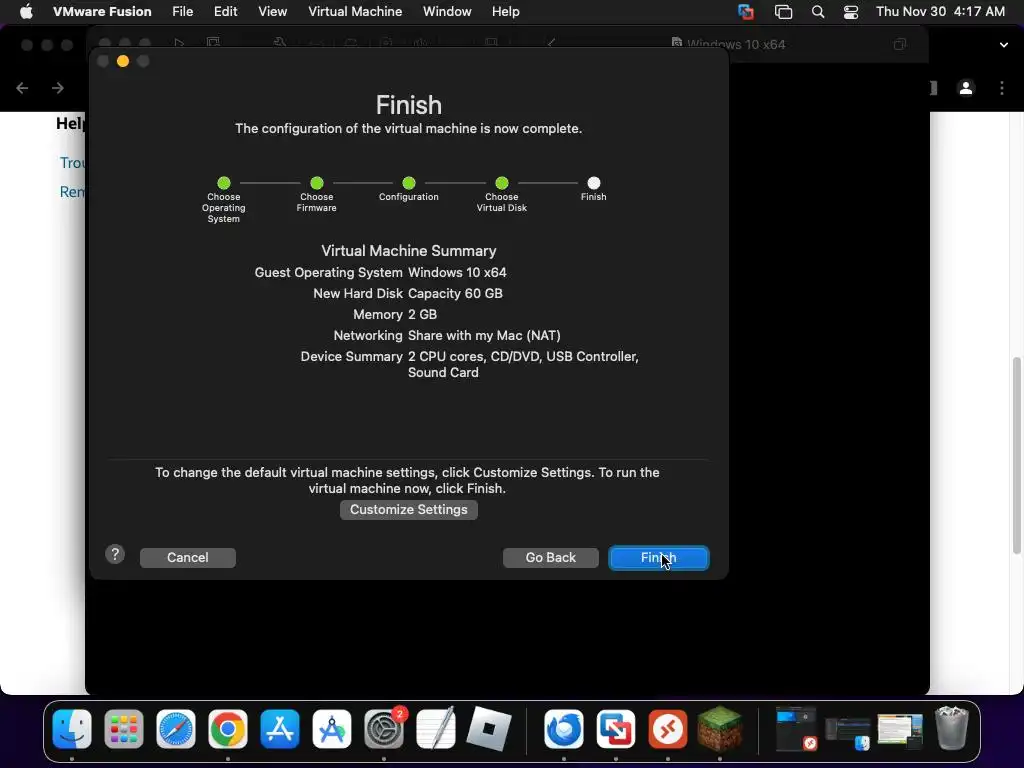
Task: Click the date and time in menu bar
Action: (940, 11)
